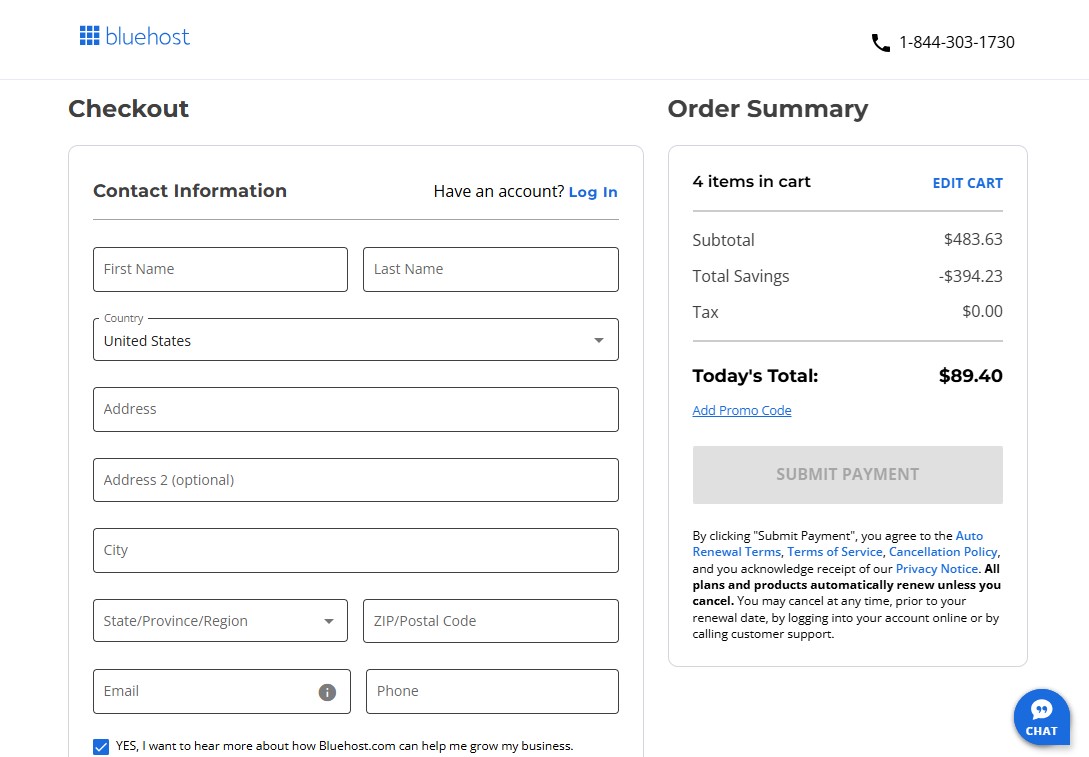Click the Last Name field
The height and width of the screenshot is (757, 1089).
(x=490, y=269)
